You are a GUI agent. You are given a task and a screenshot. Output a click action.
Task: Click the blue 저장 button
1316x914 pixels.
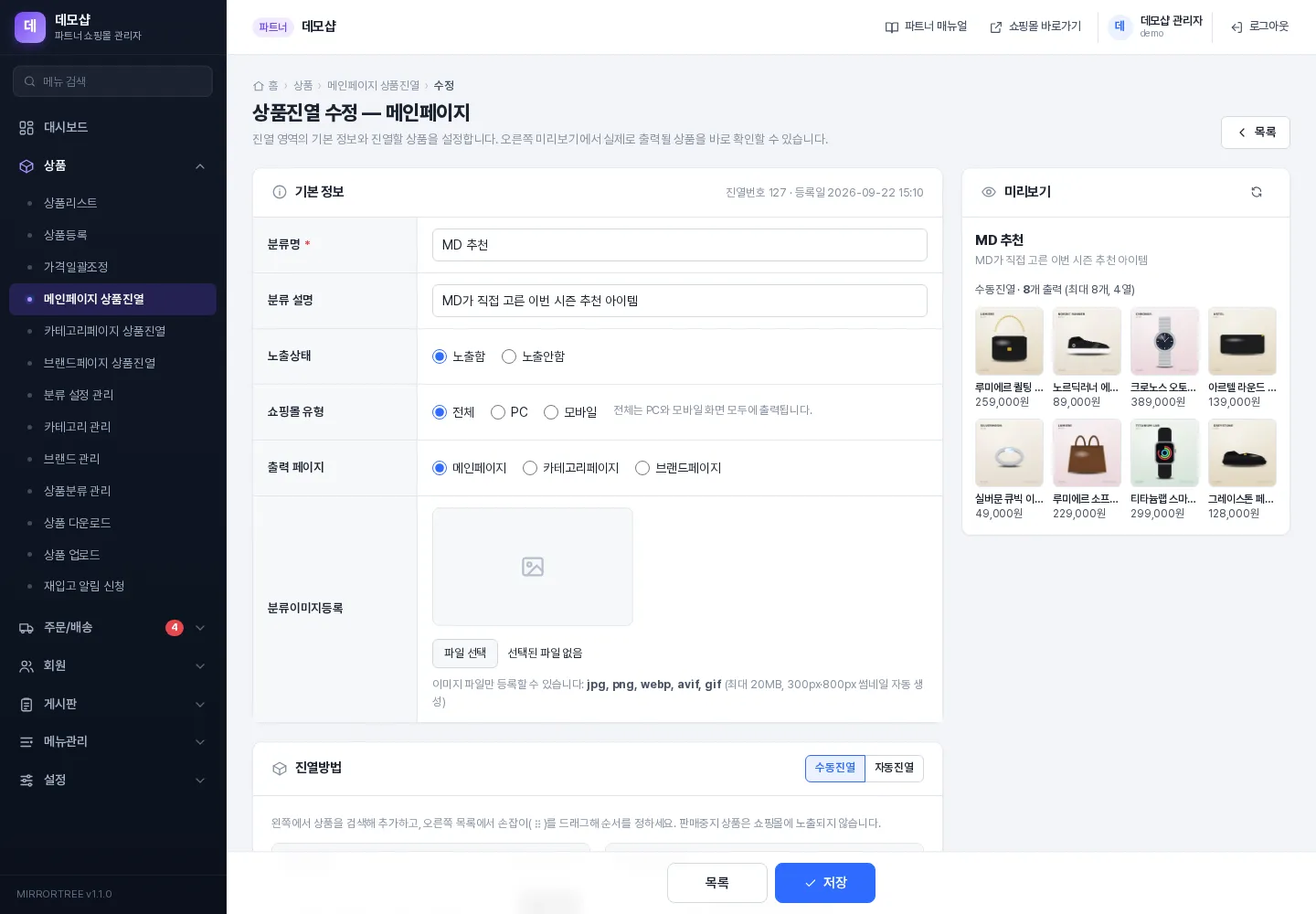[825, 883]
